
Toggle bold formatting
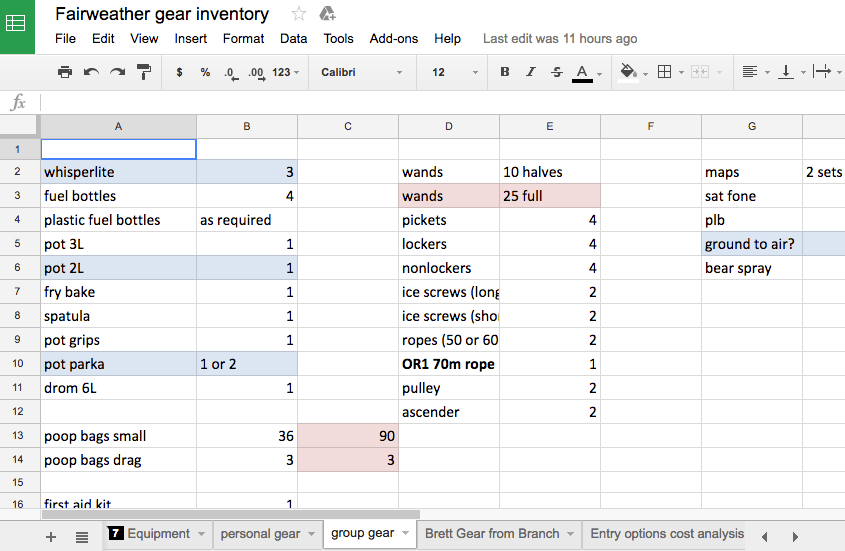point(504,72)
